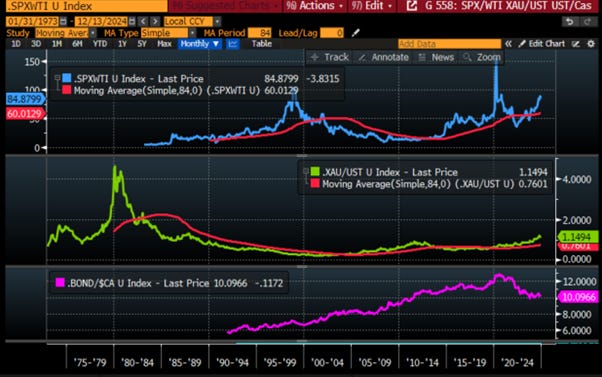Select the 5Y range
The height and width of the screenshot is (377, 602).
142,44
